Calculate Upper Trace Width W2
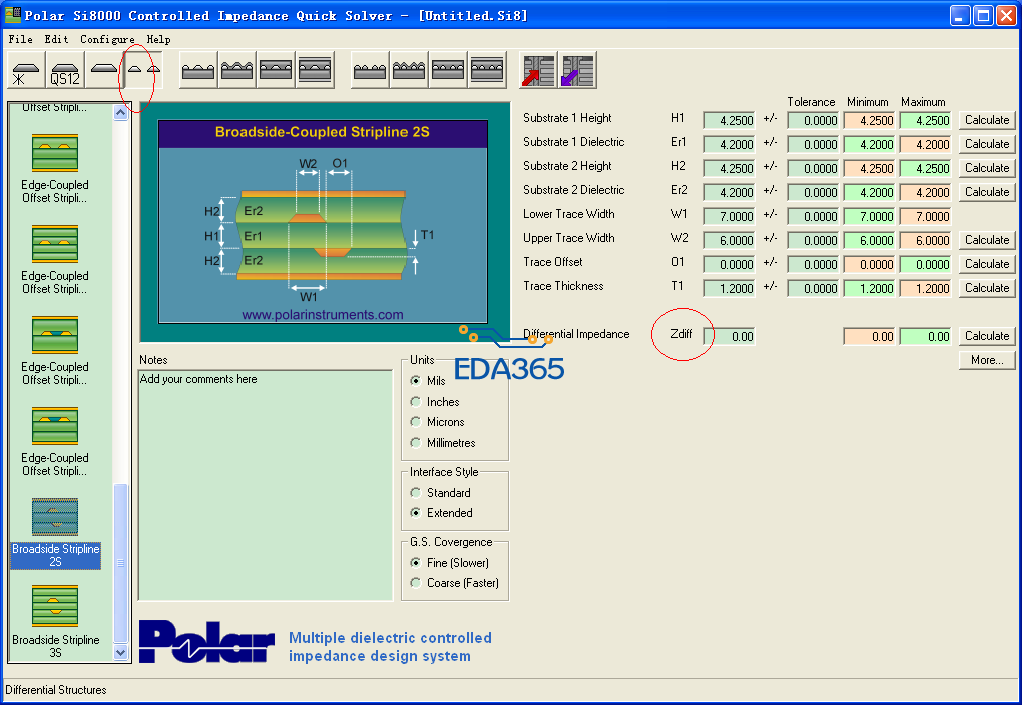1022x705 pixels. (x=987, y=240)
